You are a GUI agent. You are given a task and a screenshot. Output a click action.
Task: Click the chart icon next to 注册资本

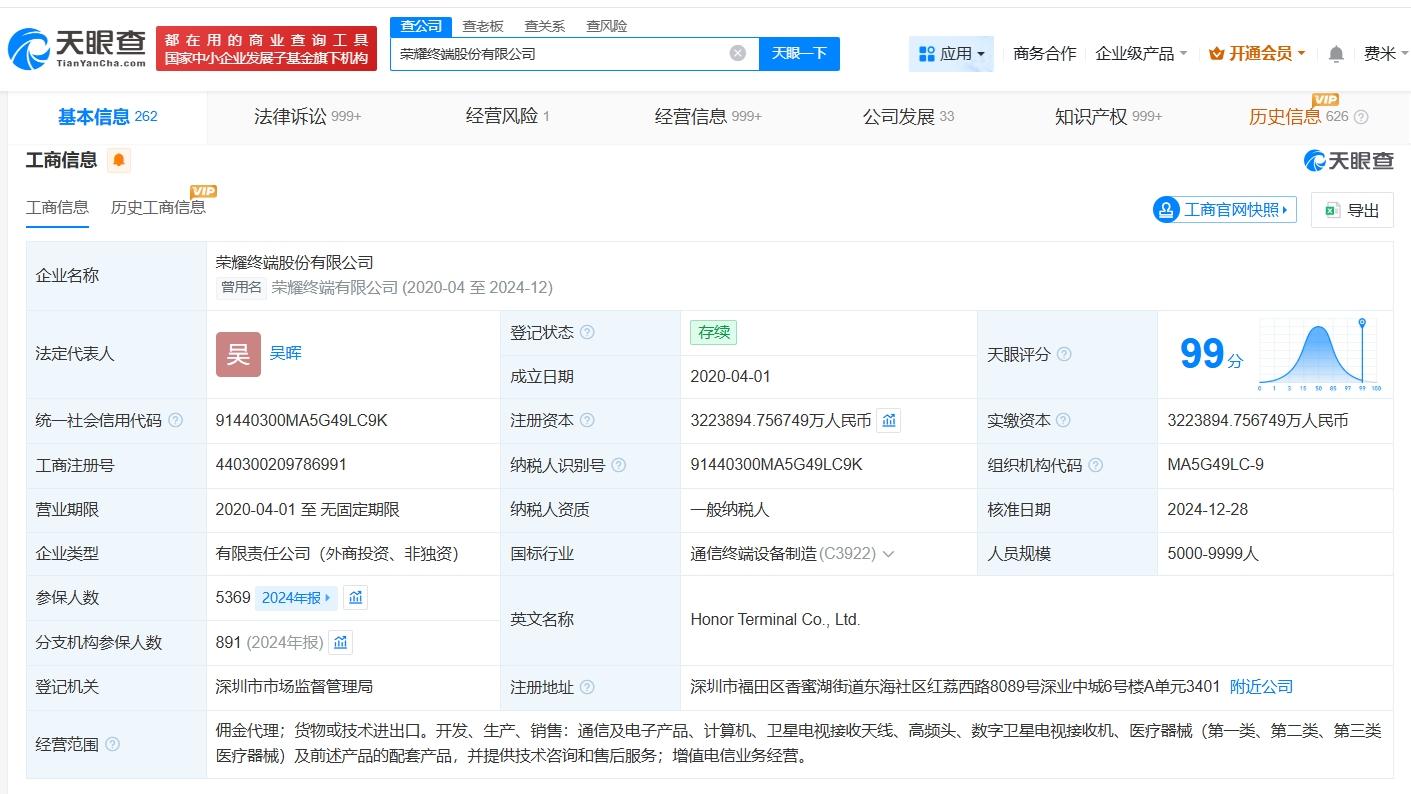coord(889,420)
